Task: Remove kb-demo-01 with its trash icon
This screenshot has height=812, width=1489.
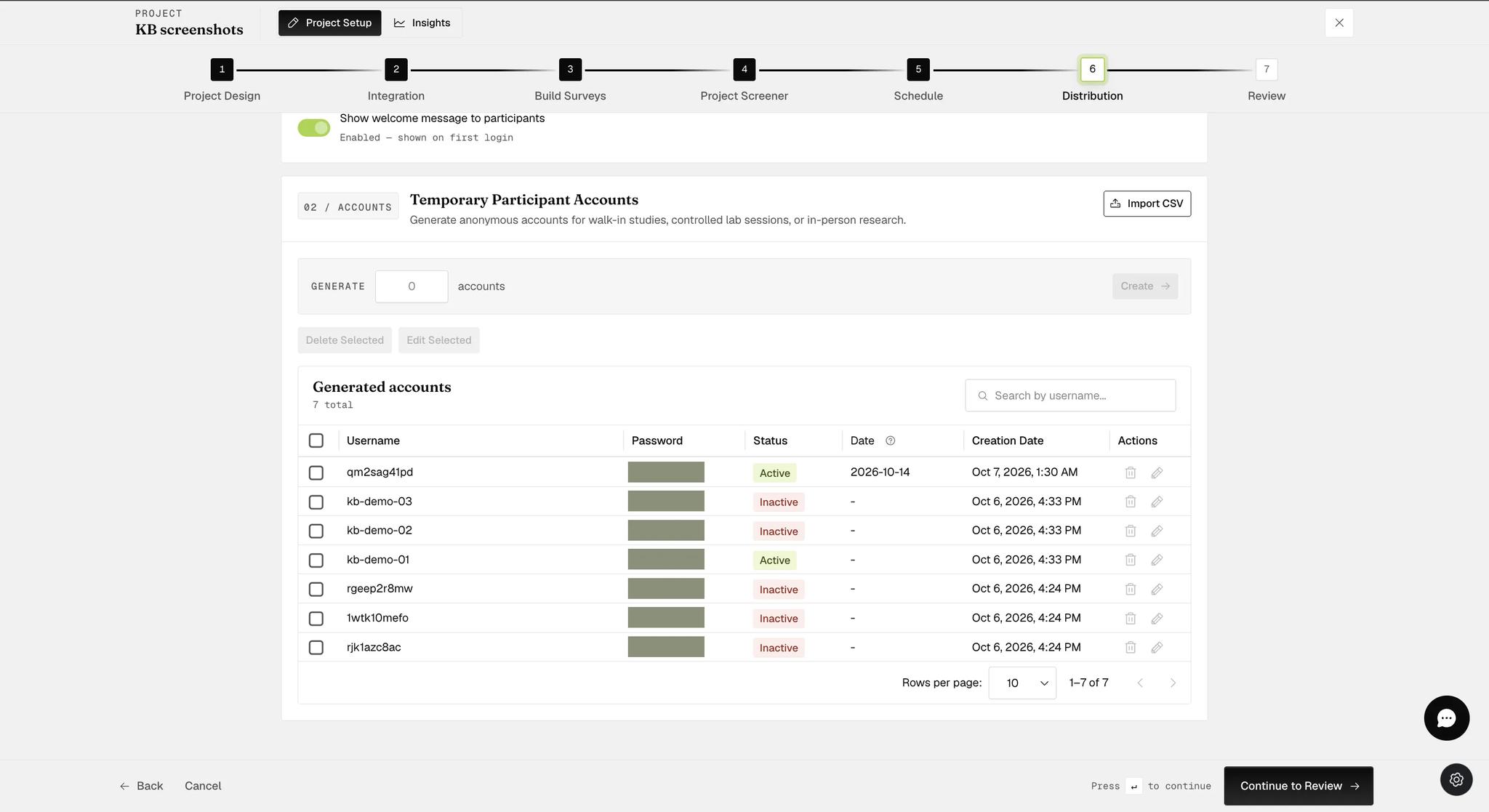Action: [x=1130, y=560]
